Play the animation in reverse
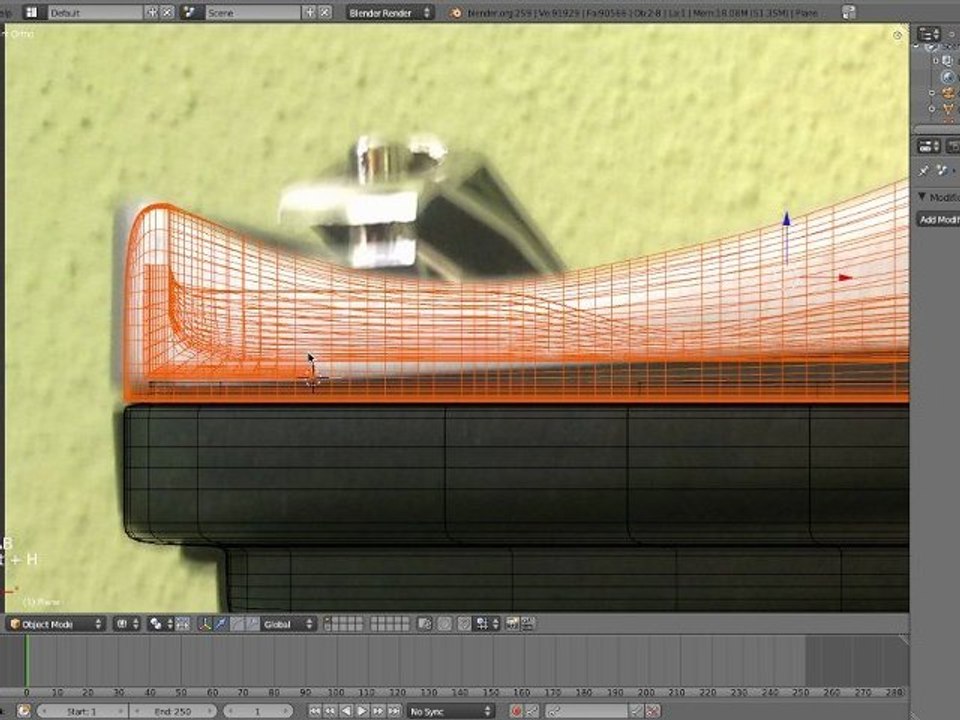The width and height of the screenshot is (960, 720). point(347,711)
